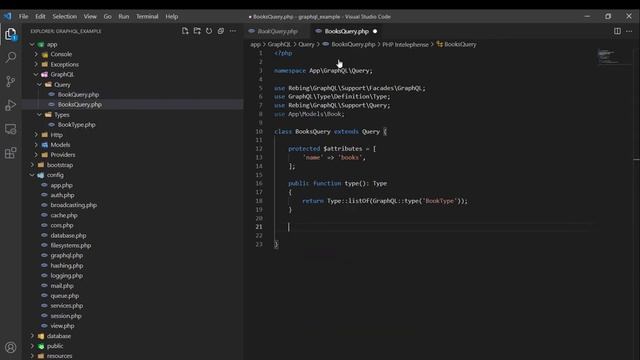The image size is (640, 360).
Task: Open the Source Control view
Action: click(11, 81)
